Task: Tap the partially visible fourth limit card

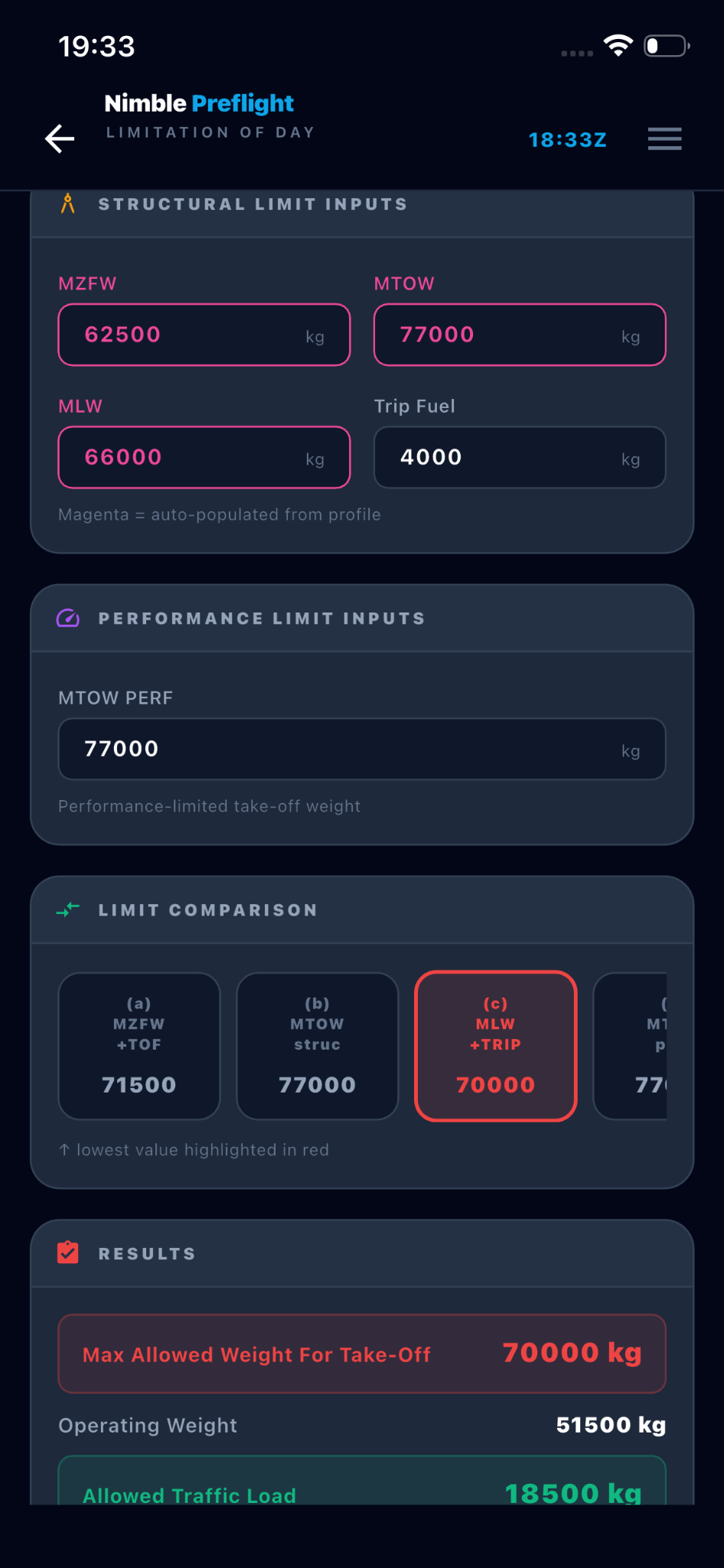Action: 630,1046
